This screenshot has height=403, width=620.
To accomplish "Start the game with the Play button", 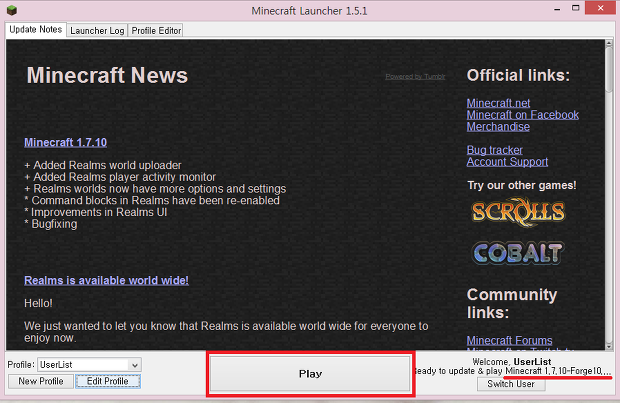I will click(310, 374).
